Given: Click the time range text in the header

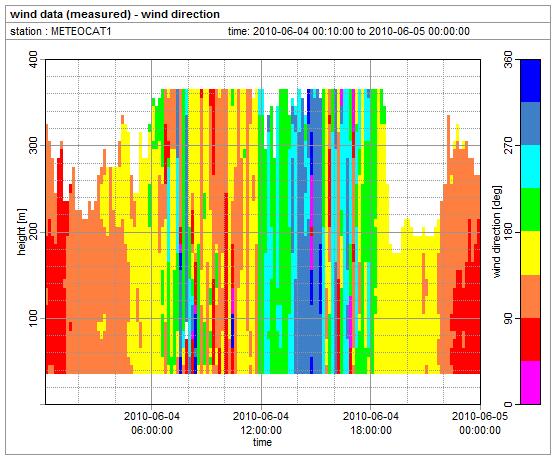Looking at the screenshot, I should coord(349,31).
